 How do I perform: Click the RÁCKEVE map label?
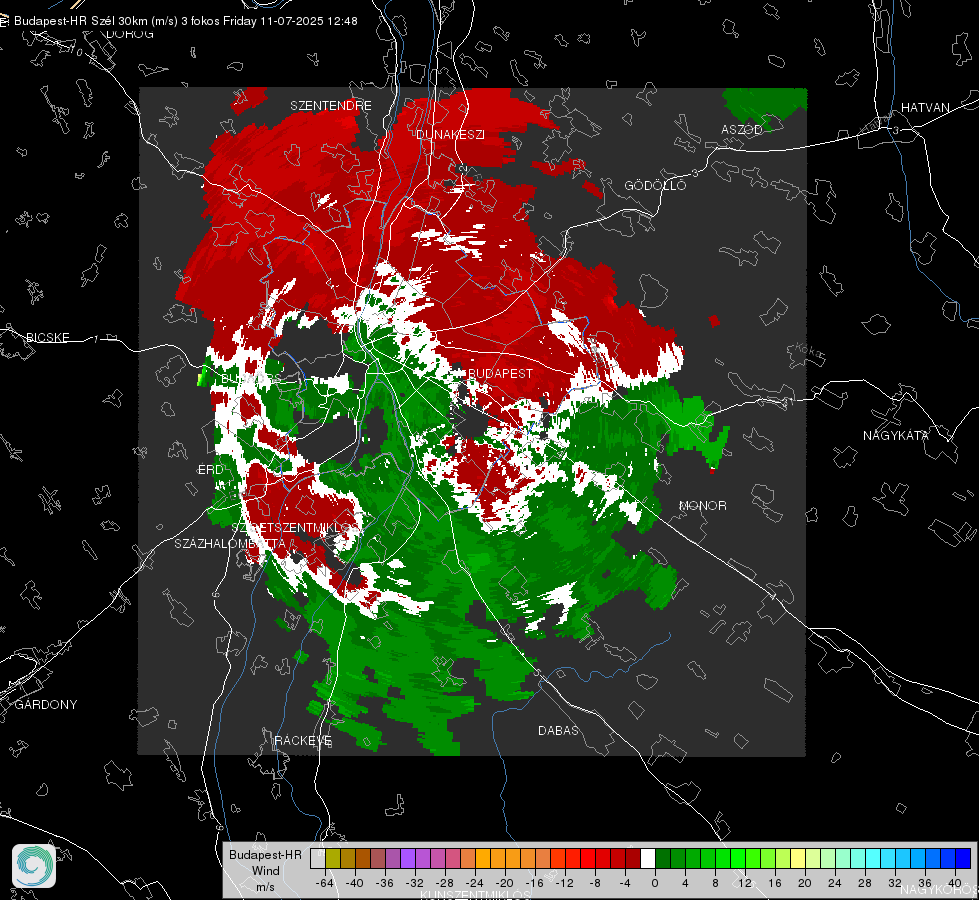303,741
